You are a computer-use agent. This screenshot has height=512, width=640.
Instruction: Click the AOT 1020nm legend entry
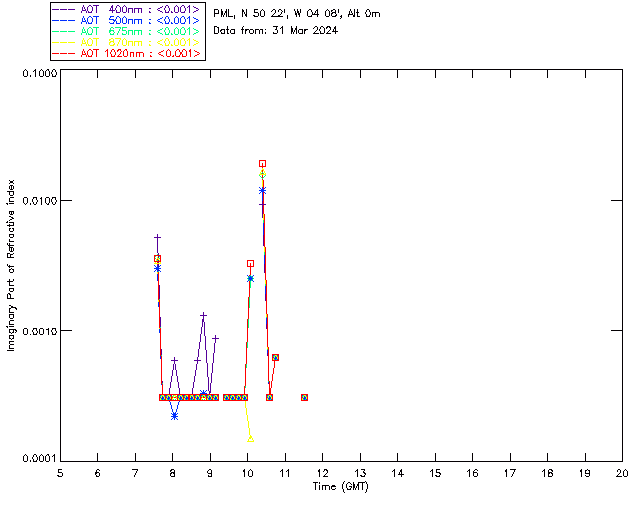coord(127,53)
